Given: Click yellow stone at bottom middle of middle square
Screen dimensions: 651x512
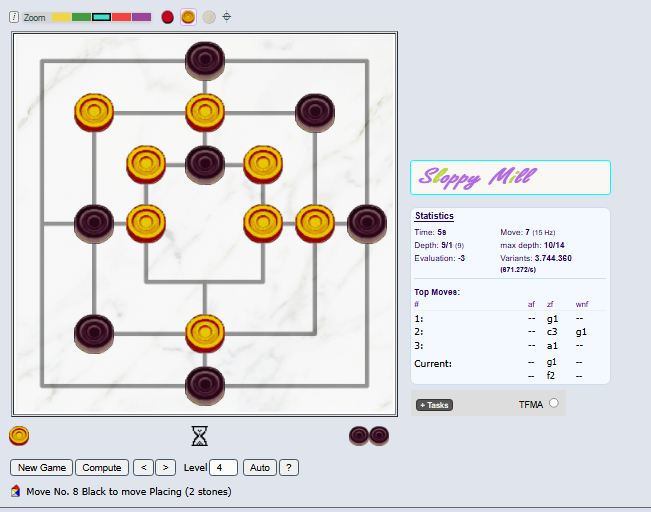Looking at the screenshot, I should pos(205,333).
